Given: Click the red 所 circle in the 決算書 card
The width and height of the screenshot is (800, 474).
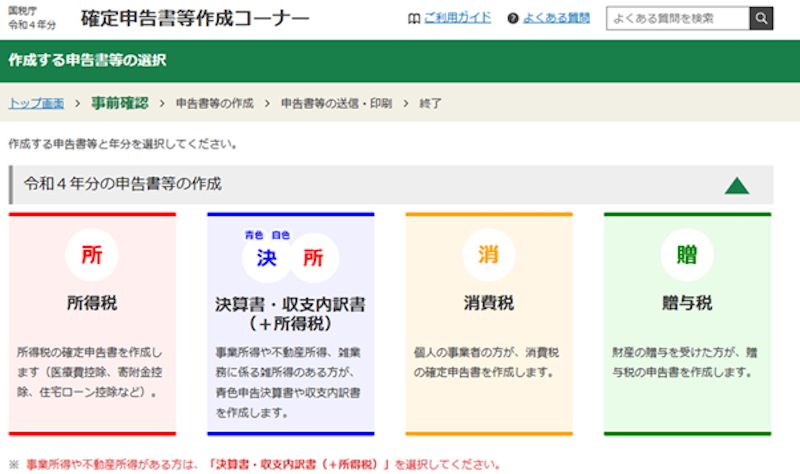Looking at the screenshot, I should [x=314, y=259].
